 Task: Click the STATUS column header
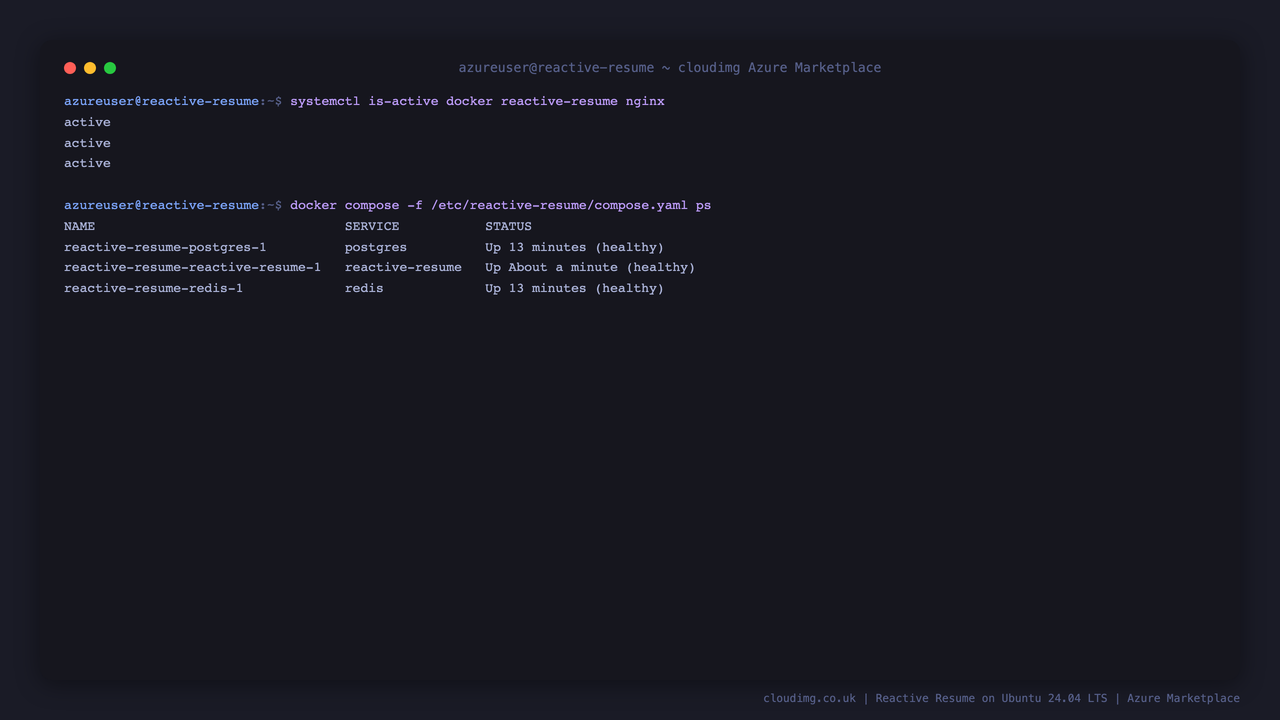(x=508, y=226)
